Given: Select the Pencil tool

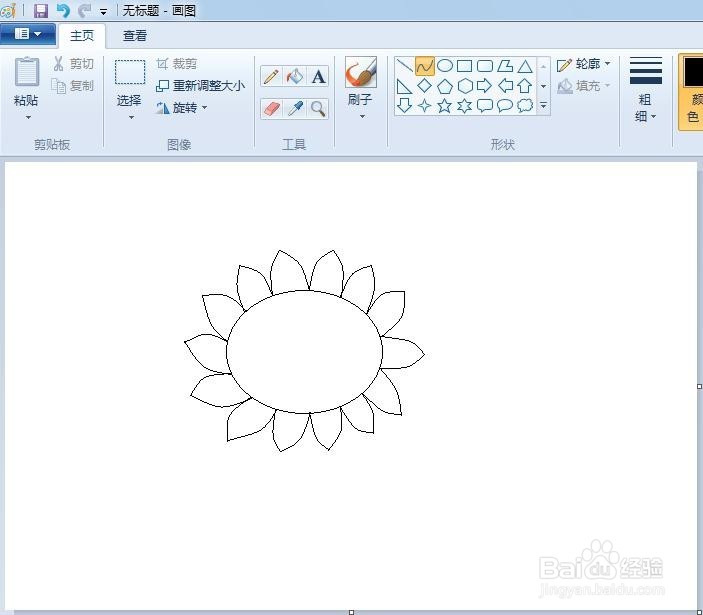Looking at the screenshot, I should tap(271, 76).
